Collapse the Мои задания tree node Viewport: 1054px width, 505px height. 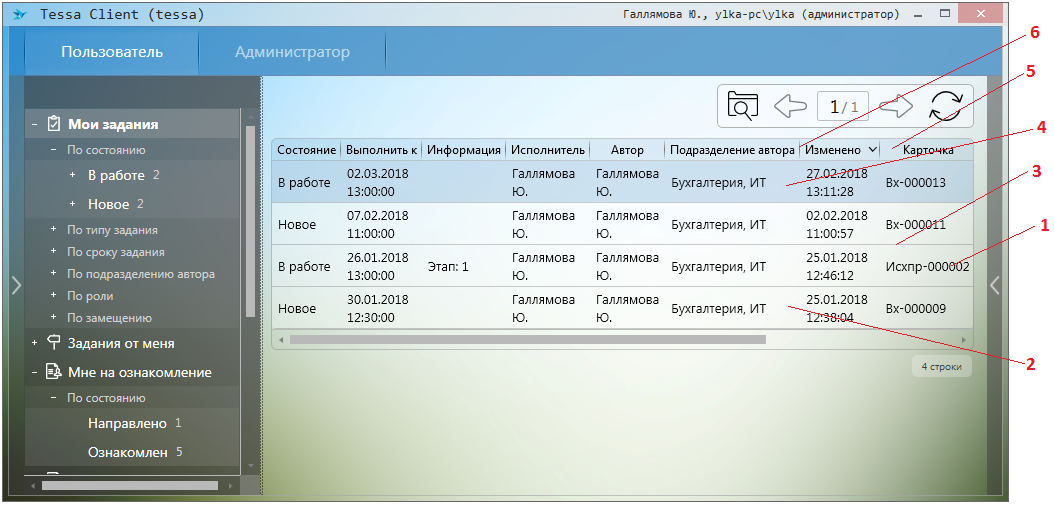click(35, 125)
